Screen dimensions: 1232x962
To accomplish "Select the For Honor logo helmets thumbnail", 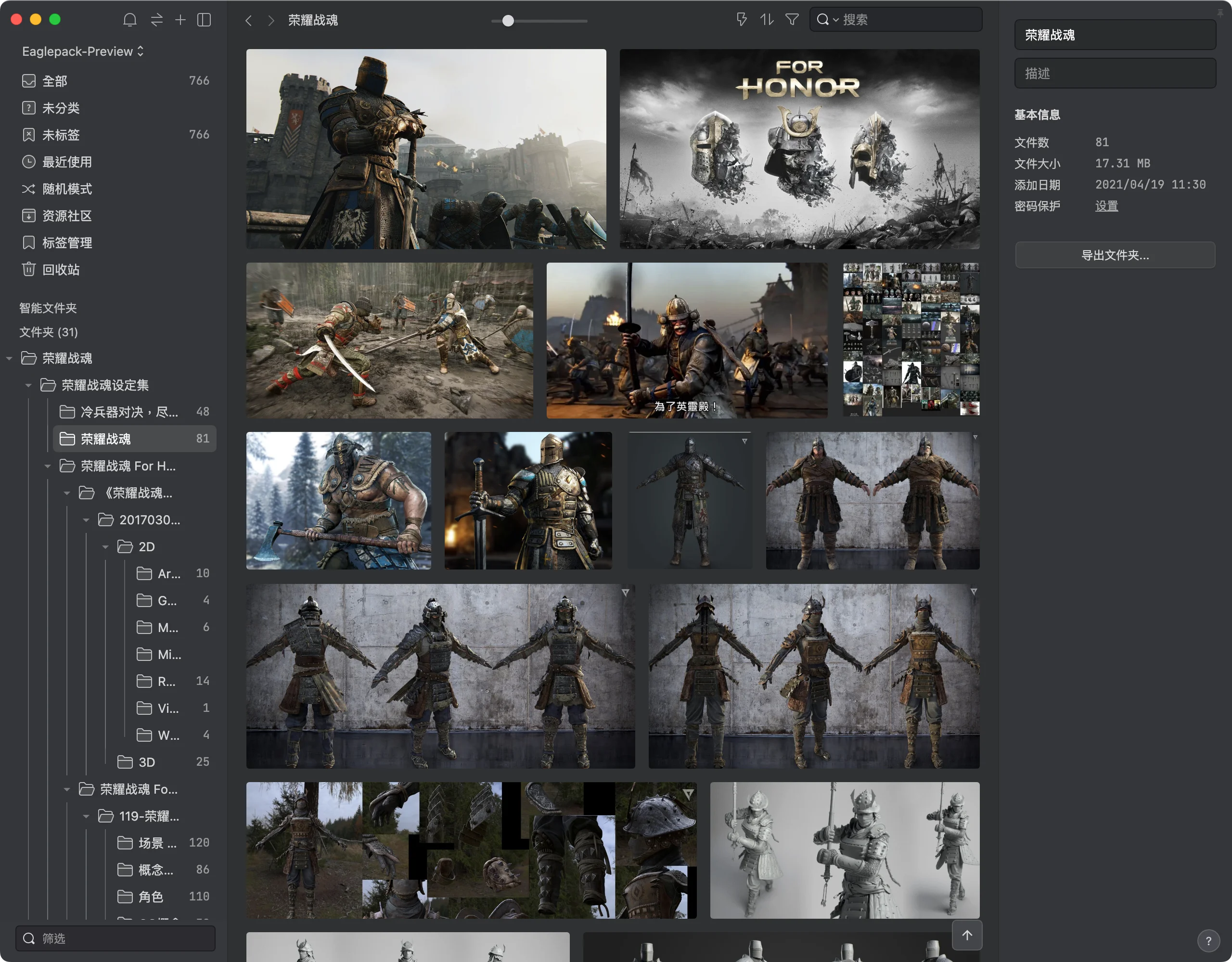I will [799, 149].
